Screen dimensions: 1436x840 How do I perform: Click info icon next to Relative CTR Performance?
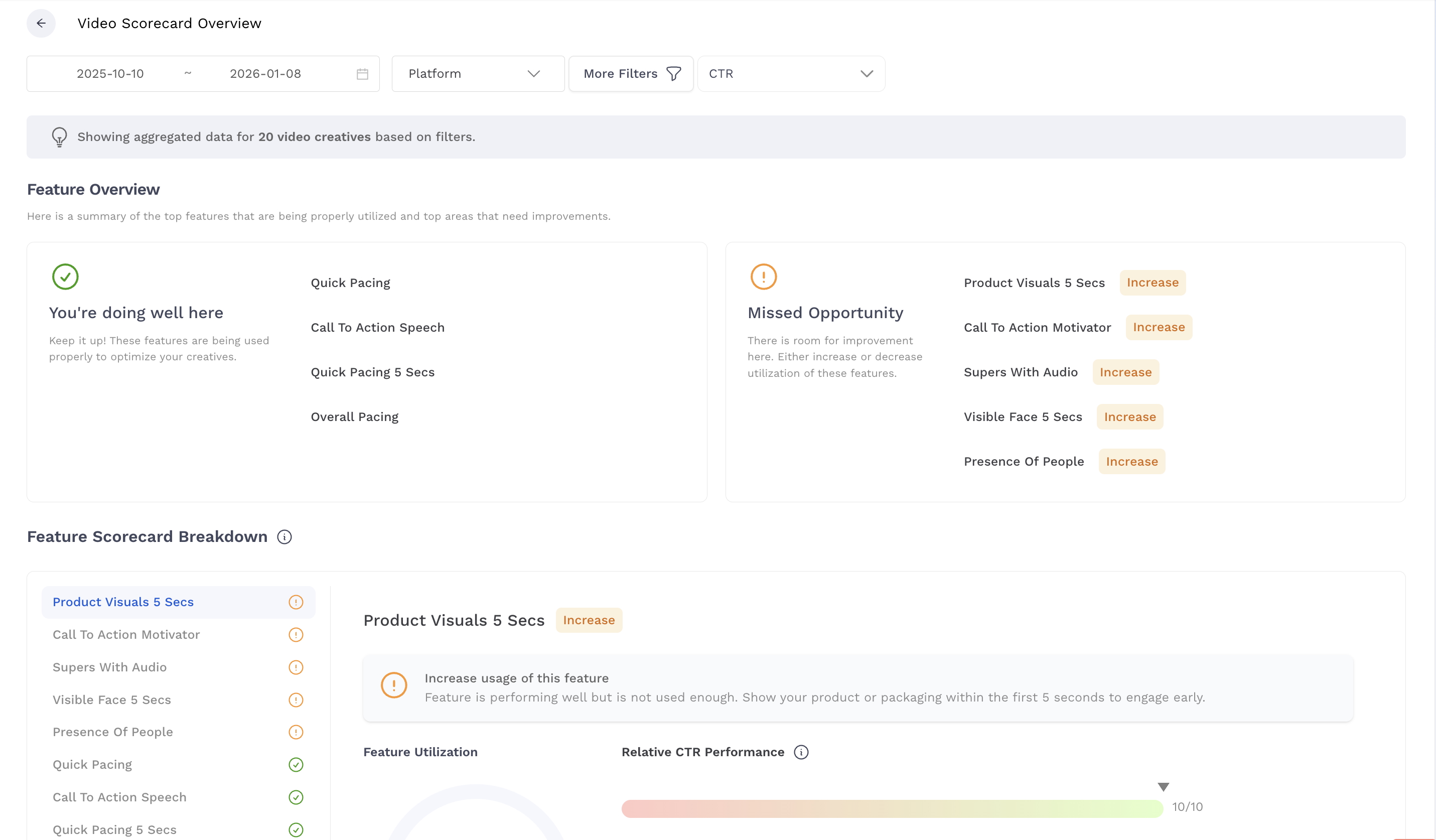801,752
